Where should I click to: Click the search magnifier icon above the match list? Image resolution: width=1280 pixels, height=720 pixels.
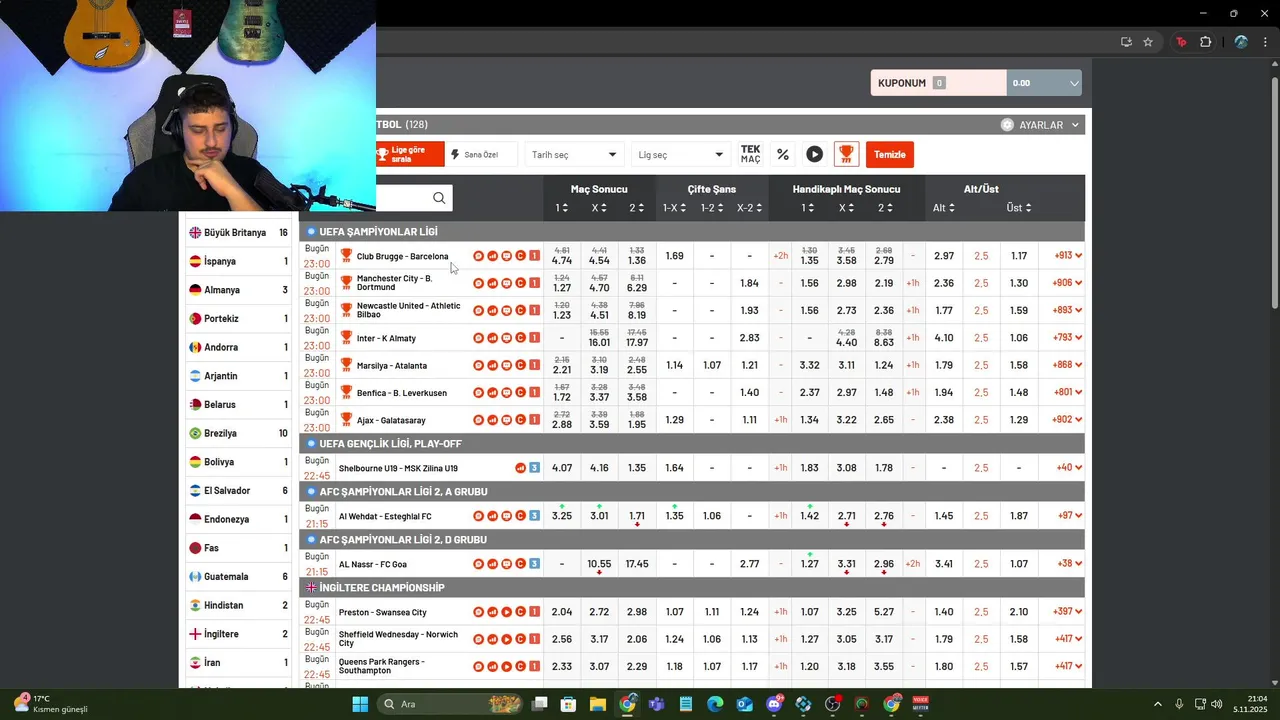click(439, 198)
